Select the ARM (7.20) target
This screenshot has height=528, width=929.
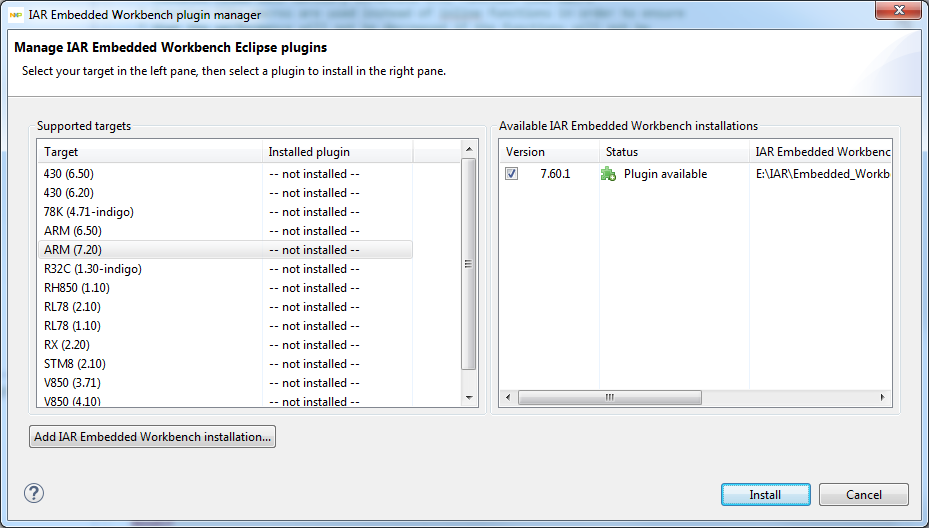pyautogui.click(x=225, y=249)
